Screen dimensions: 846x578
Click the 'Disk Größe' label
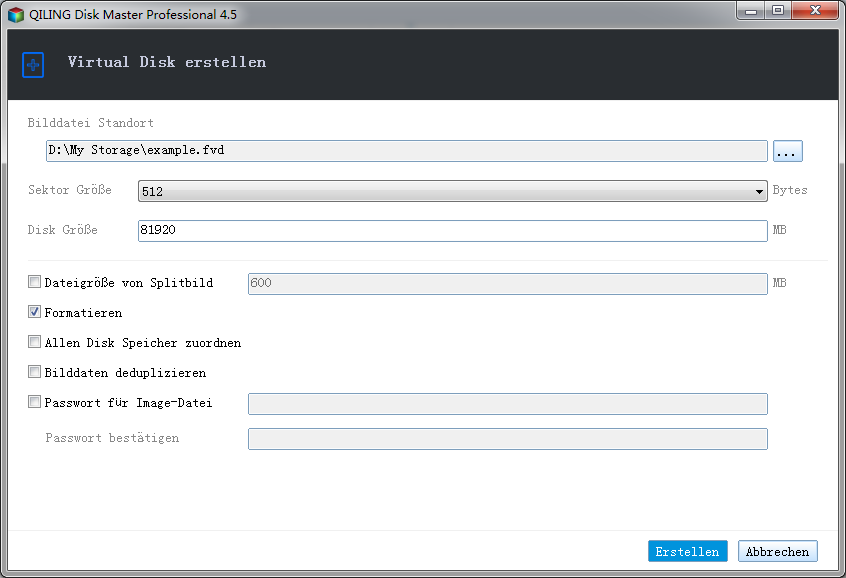(x=63, y=230)
